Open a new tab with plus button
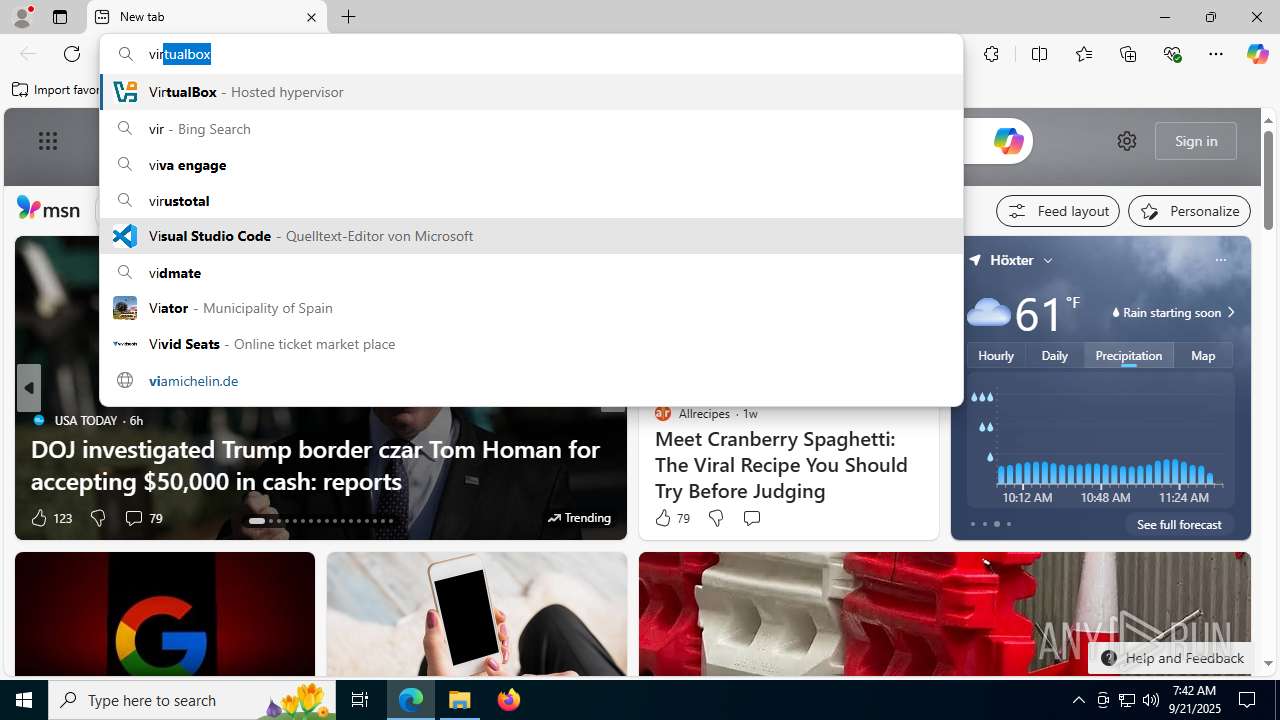The width and height of the screenshot is (1280, 720). tap(349, 17)
